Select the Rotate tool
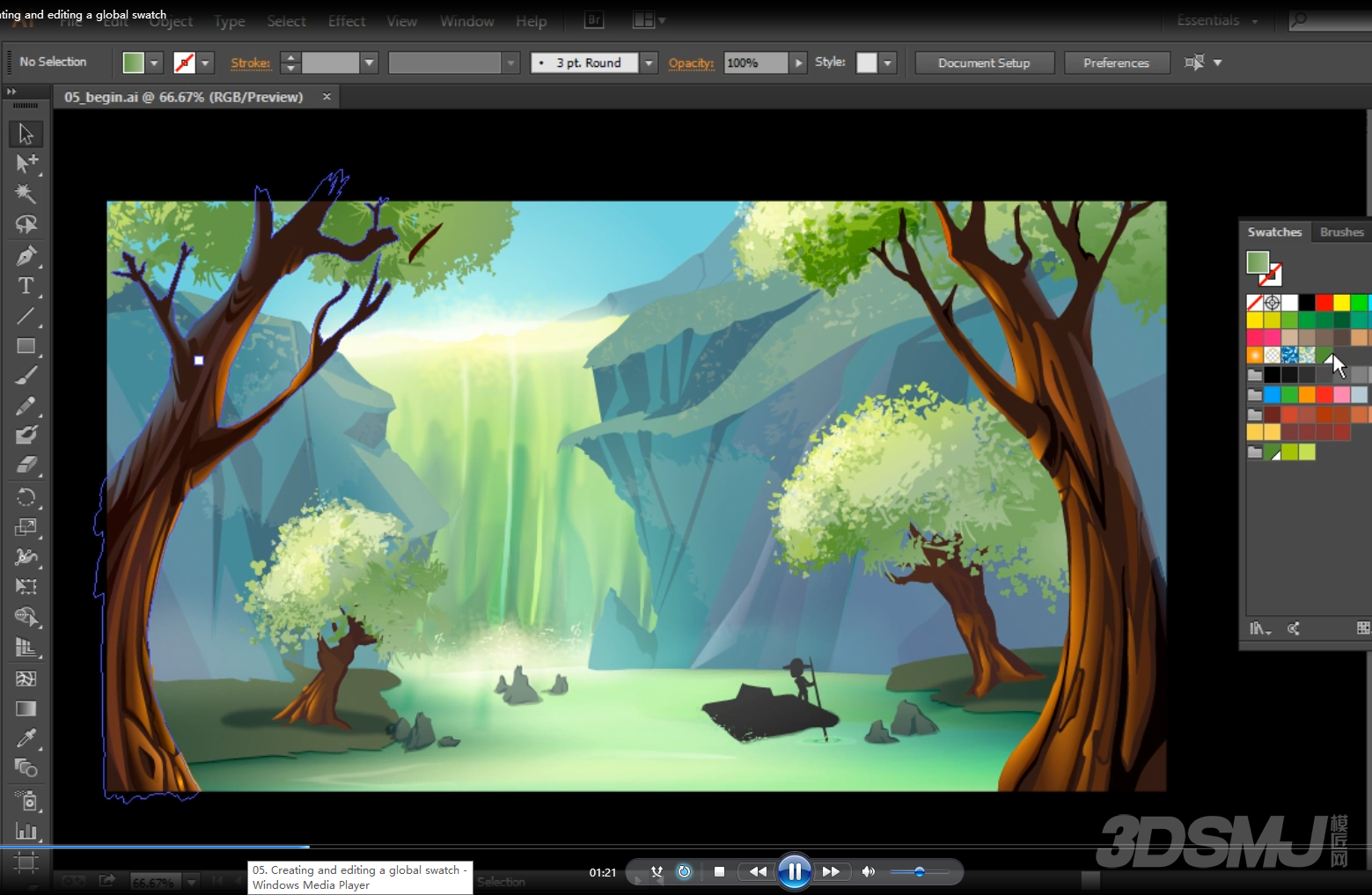 [x=26, y=497]
